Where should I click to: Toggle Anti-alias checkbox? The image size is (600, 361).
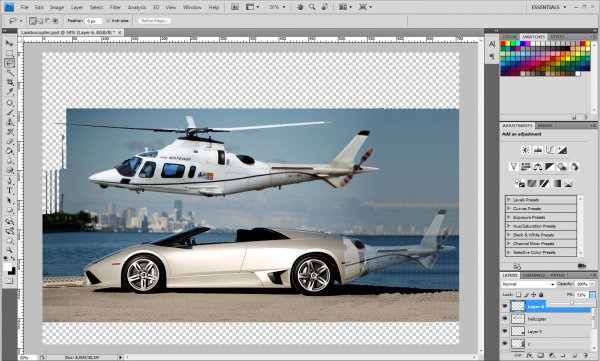pos(108,21)
